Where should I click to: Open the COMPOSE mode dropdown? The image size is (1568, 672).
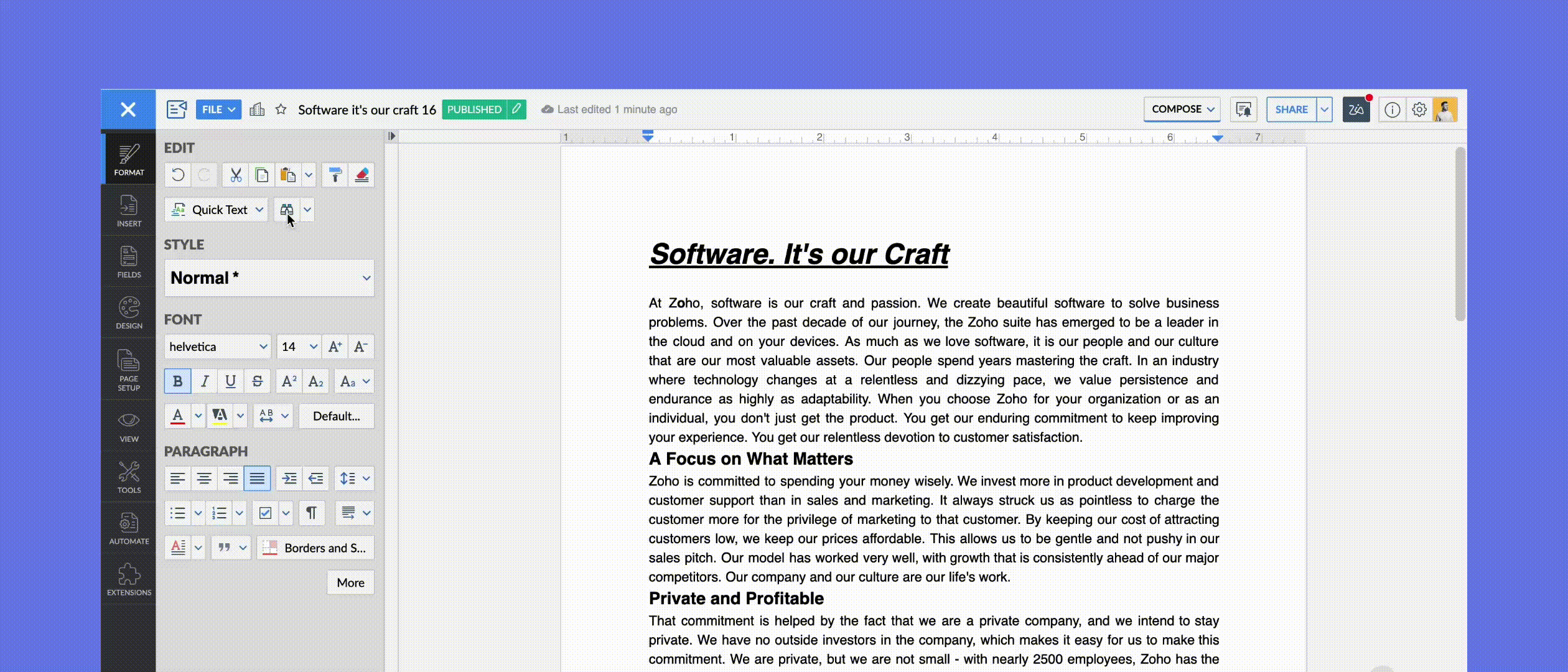1182,110
